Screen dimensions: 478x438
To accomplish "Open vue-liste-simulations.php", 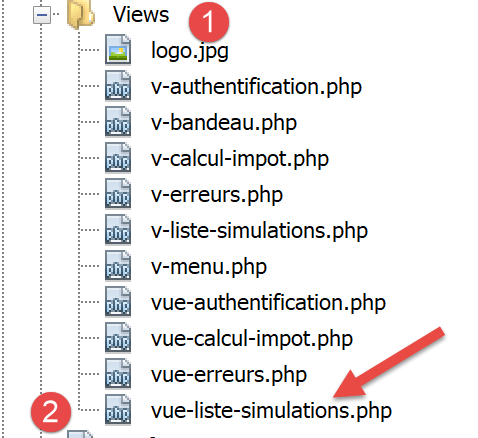I will 271,411.
